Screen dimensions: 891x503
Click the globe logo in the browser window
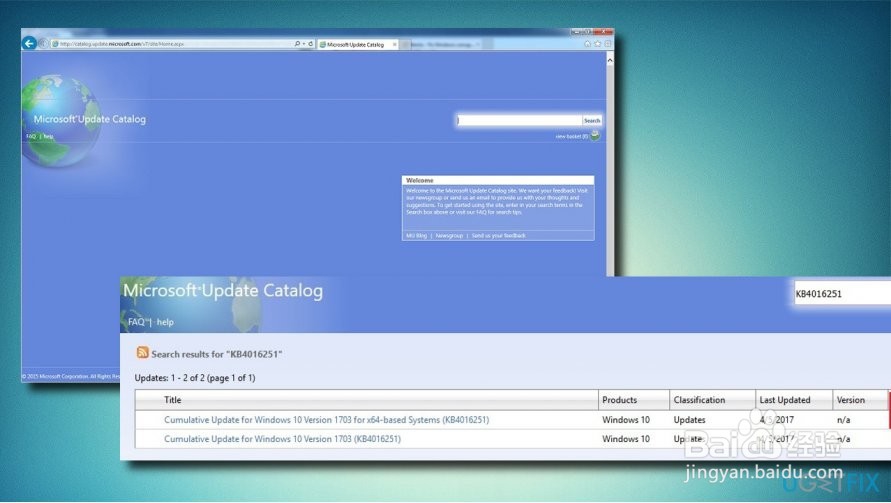pos(60,120)
